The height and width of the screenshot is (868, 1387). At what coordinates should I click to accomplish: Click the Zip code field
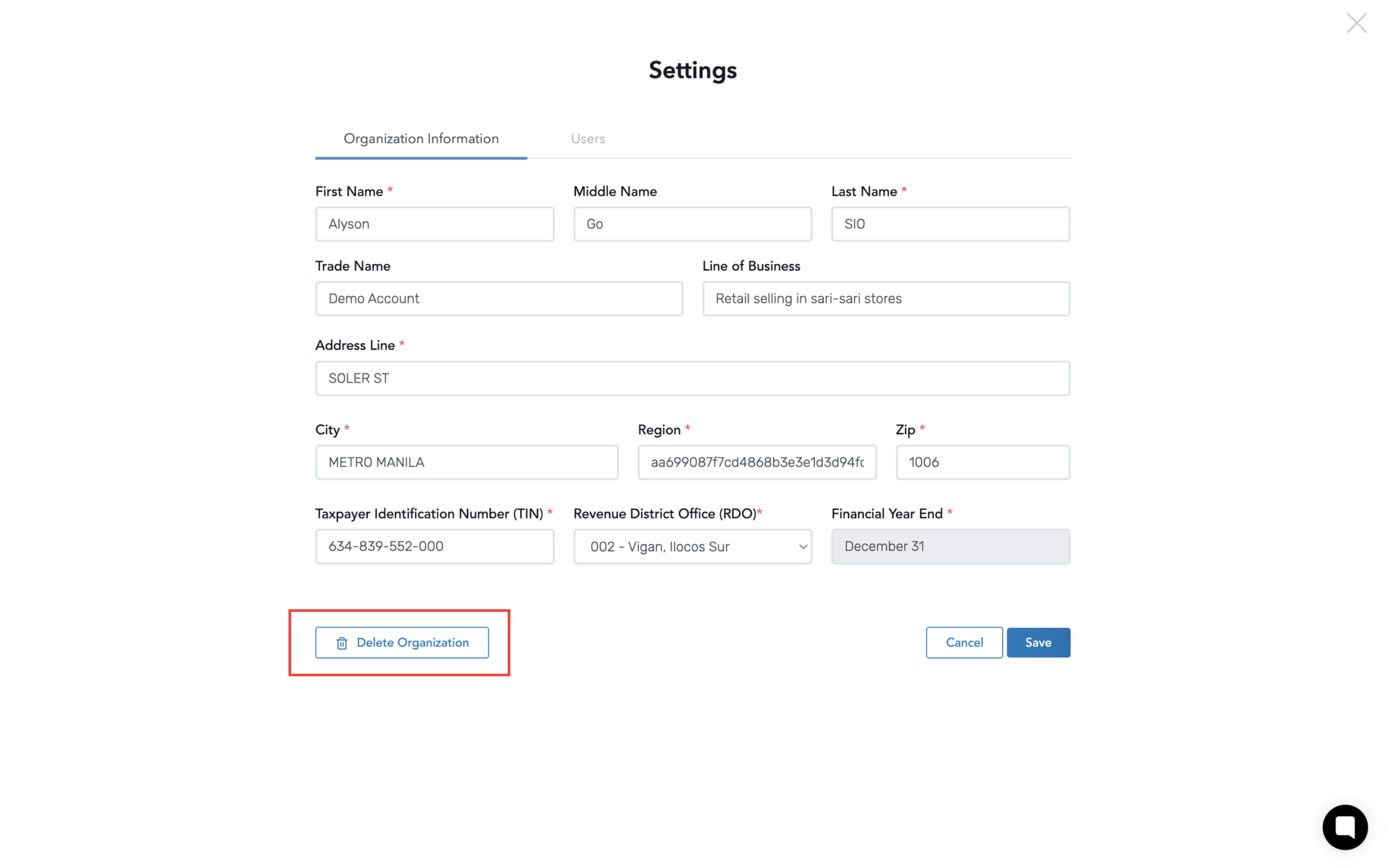click(982, 462)
